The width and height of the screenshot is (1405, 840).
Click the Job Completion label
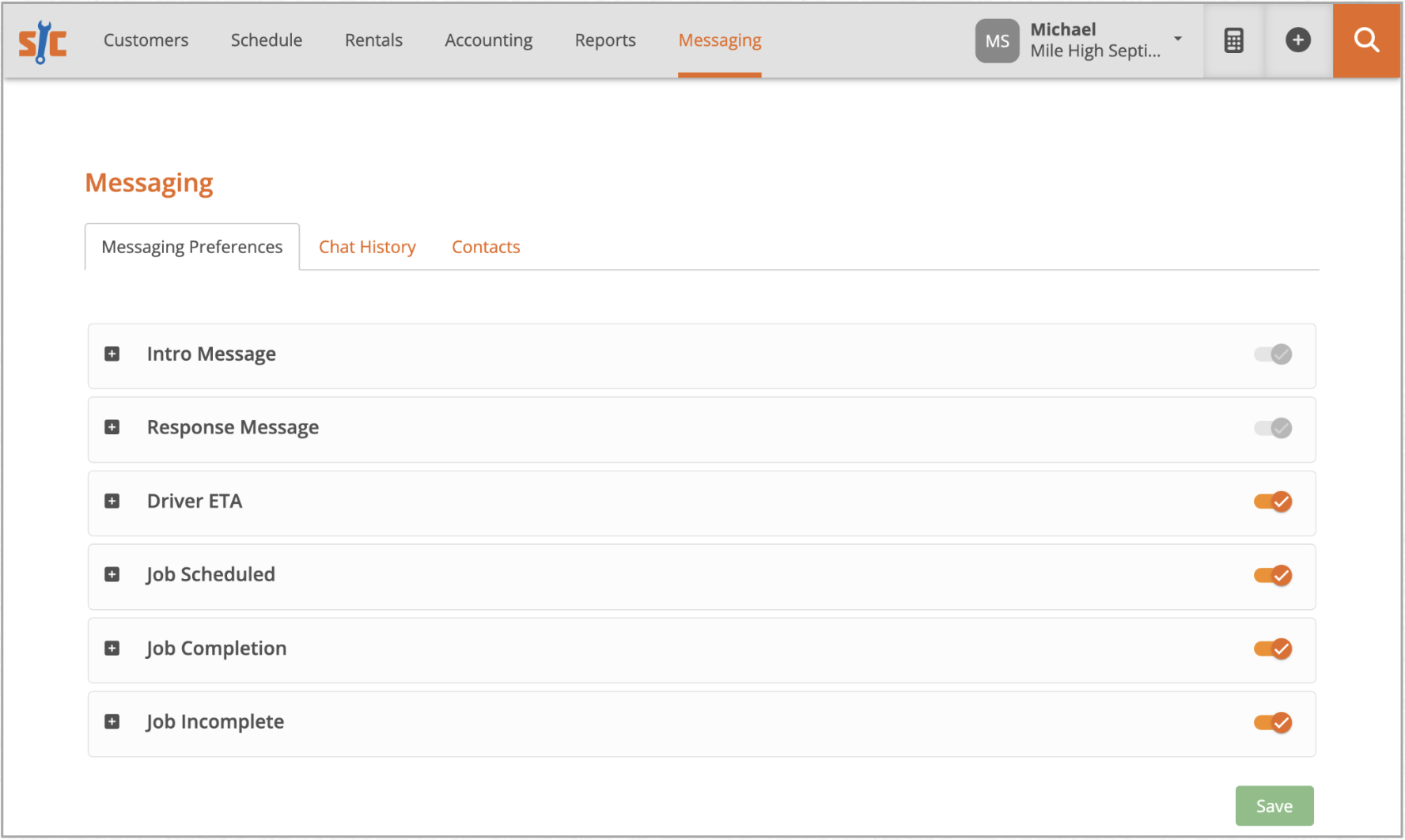click(216, 648)
